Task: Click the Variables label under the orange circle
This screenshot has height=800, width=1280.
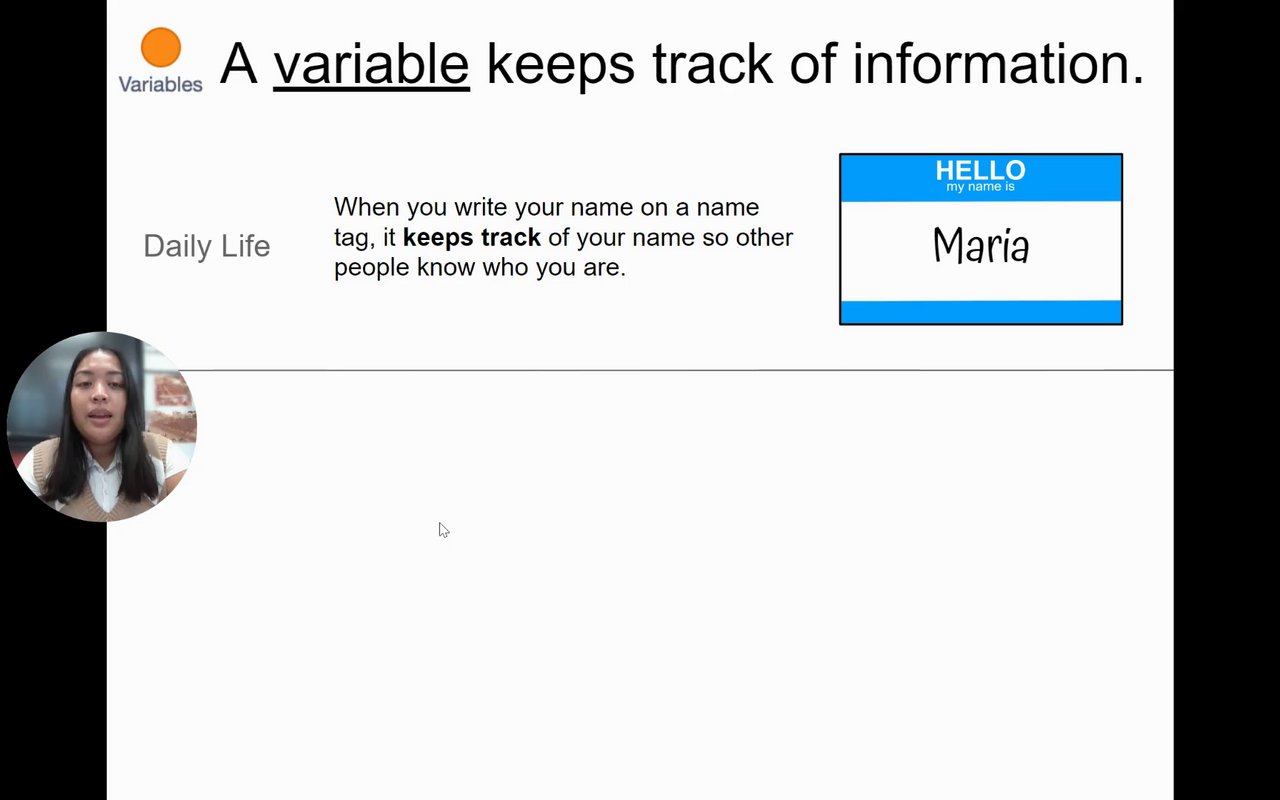Action: point(160,85)
